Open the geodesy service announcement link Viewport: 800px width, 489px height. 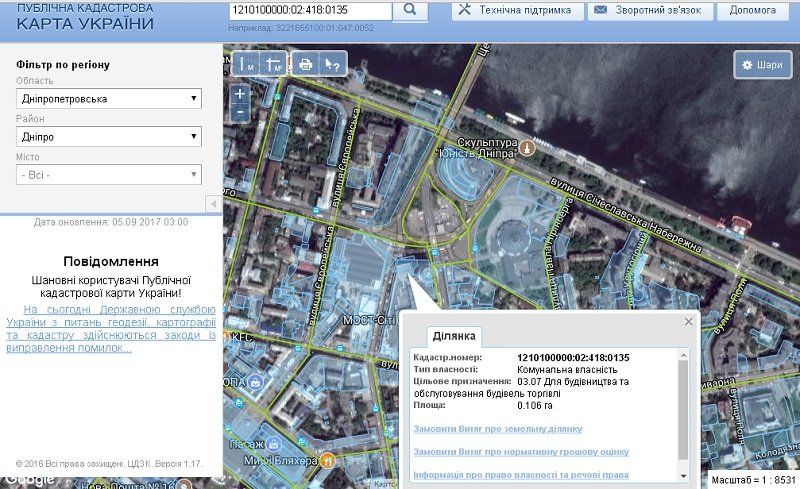pyautogui.click(x=111, y=329)
